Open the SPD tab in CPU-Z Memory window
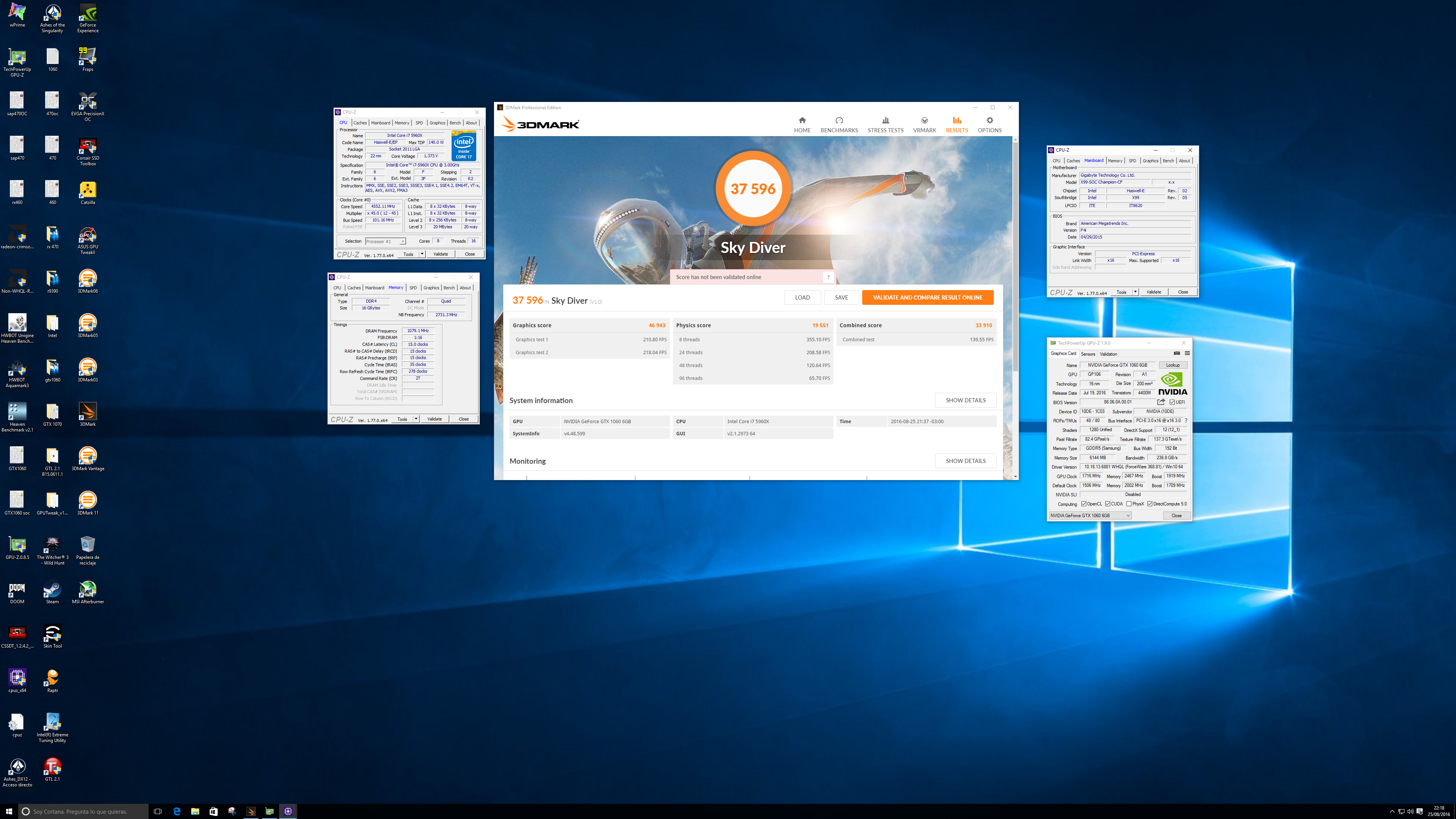The image size is (1456, 819). [x=413, y=288]
